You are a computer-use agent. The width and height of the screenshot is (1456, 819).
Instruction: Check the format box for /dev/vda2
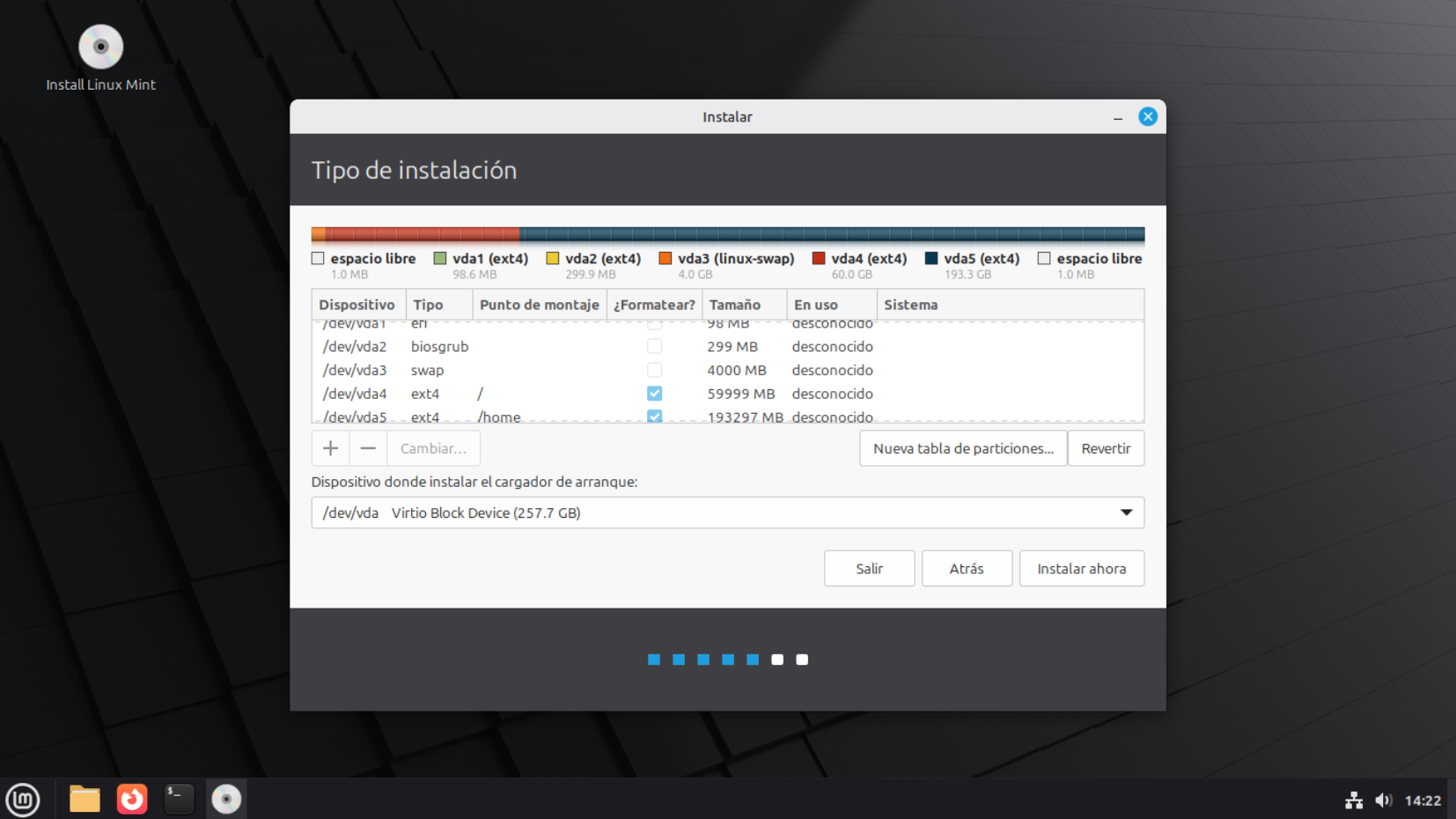point(654,346)
